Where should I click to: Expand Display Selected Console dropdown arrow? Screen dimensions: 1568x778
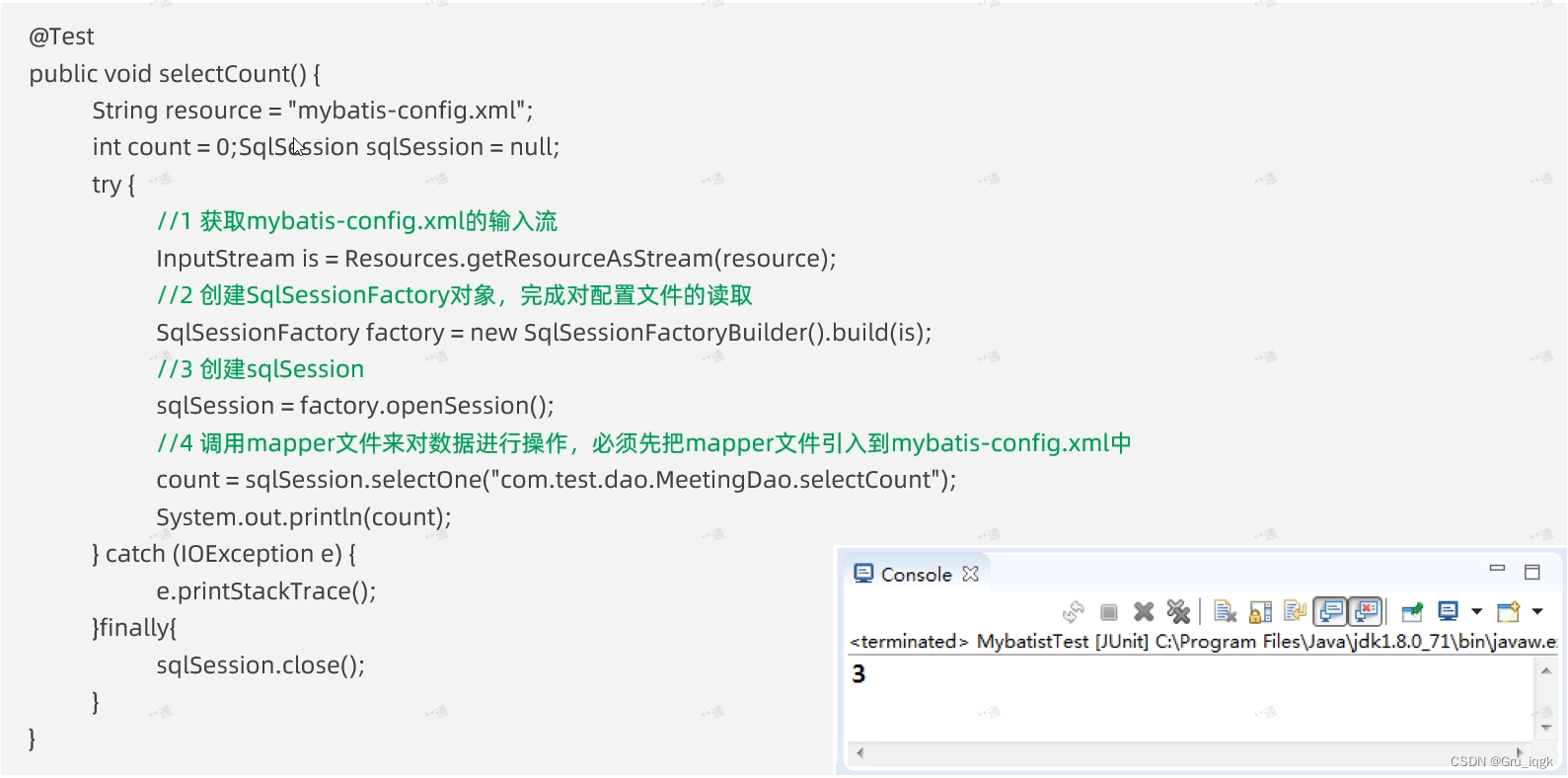coord(1476,612)
